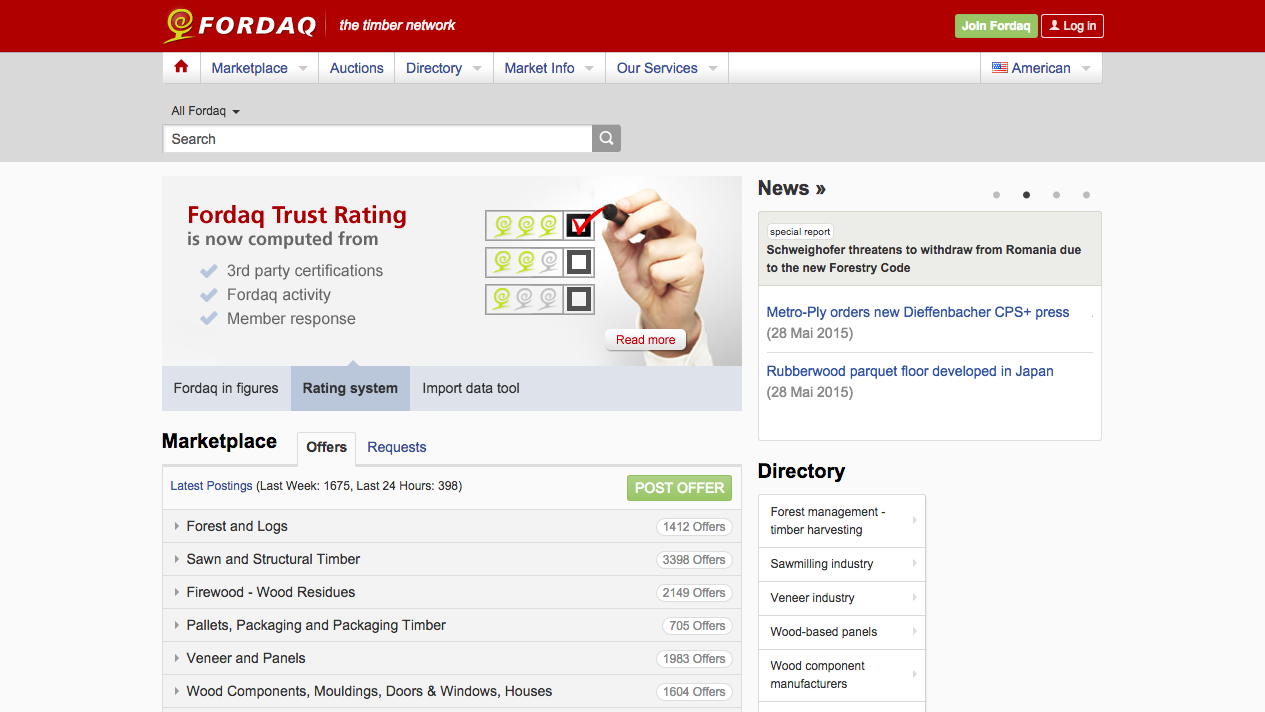This screenshot has height=712, width=1265.
Task: Open the Sawmilling industry directory item
Action: 842,564
